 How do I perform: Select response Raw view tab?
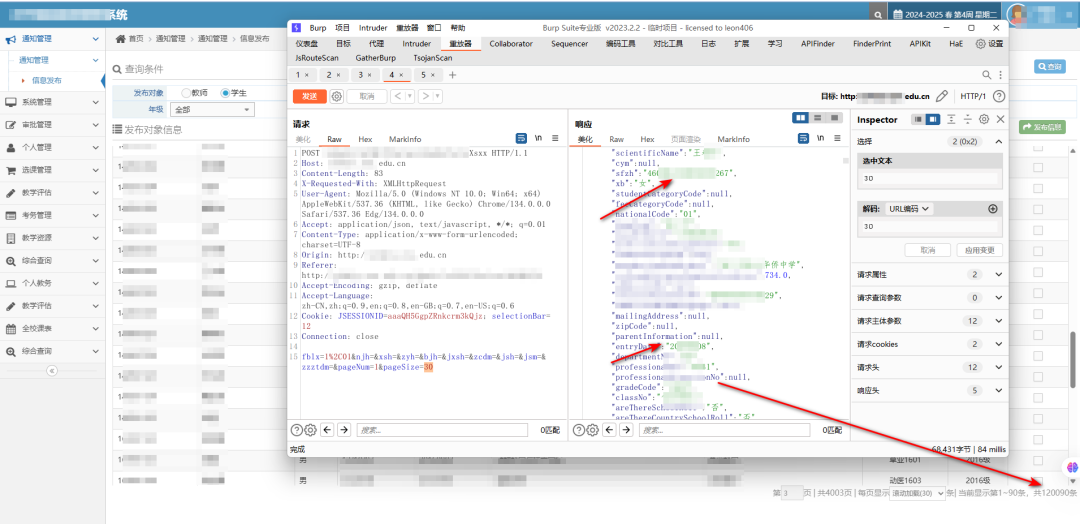click(616, 139)
